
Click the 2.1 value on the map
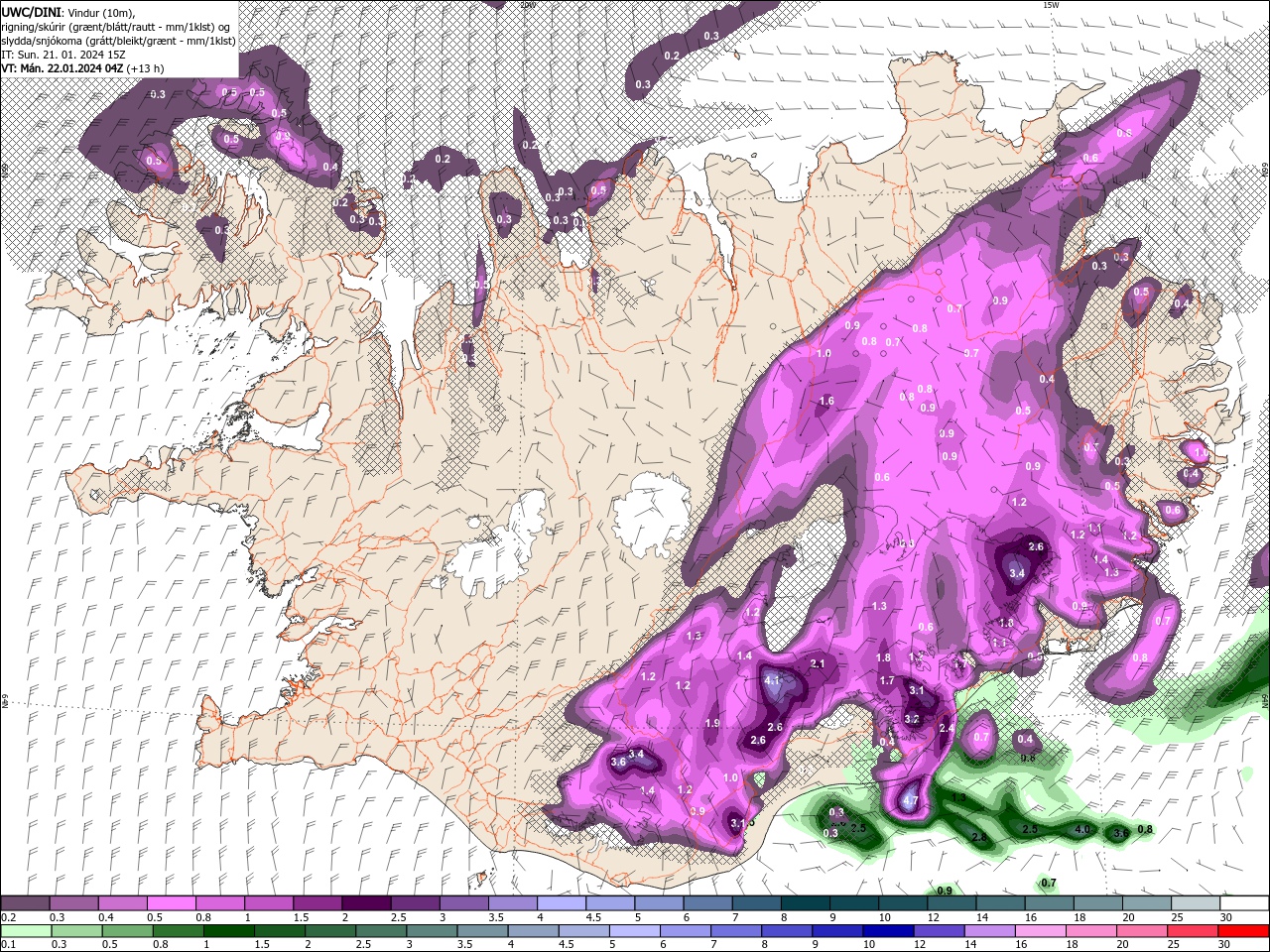[x=818, y=664]
